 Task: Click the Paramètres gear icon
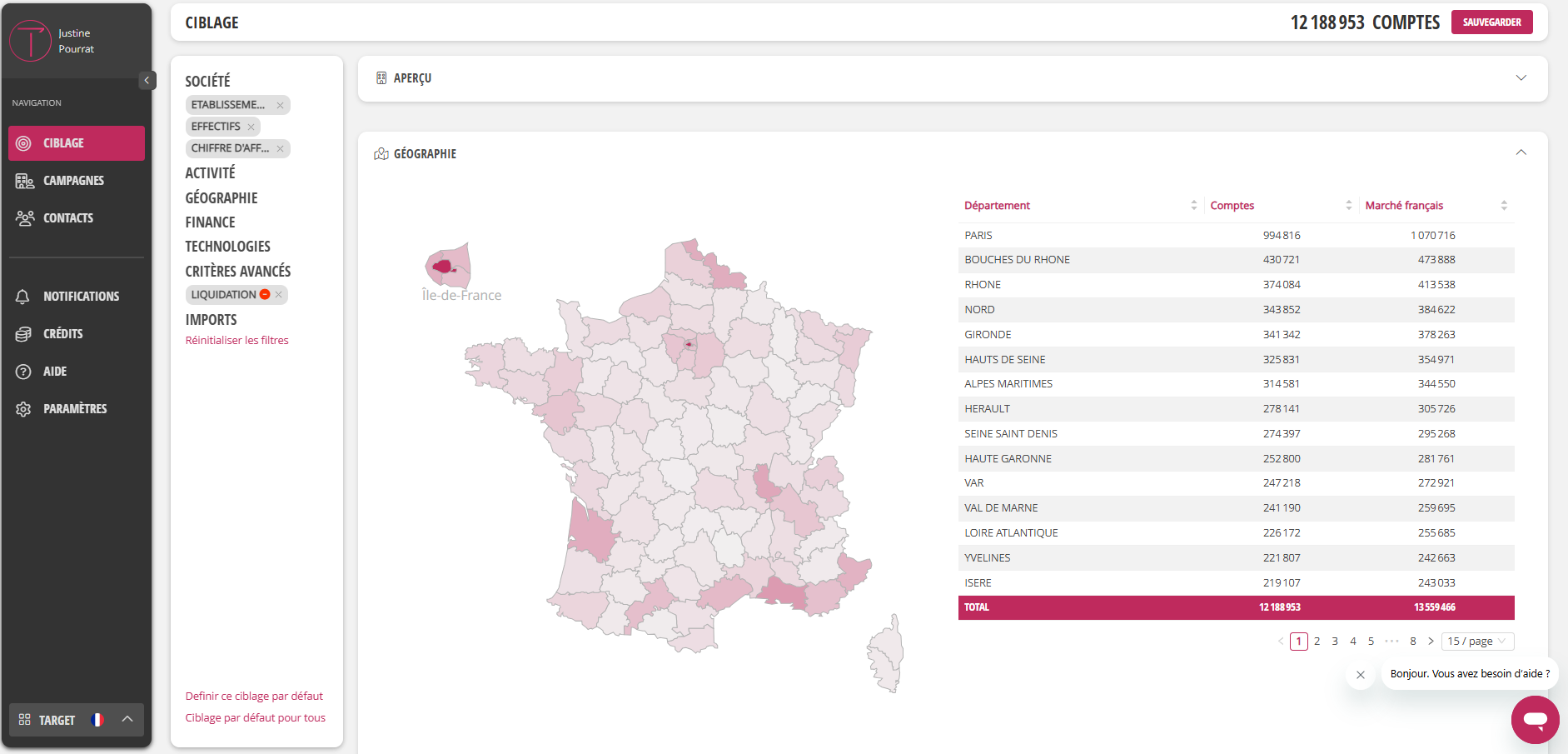click(x=23, y=409)
